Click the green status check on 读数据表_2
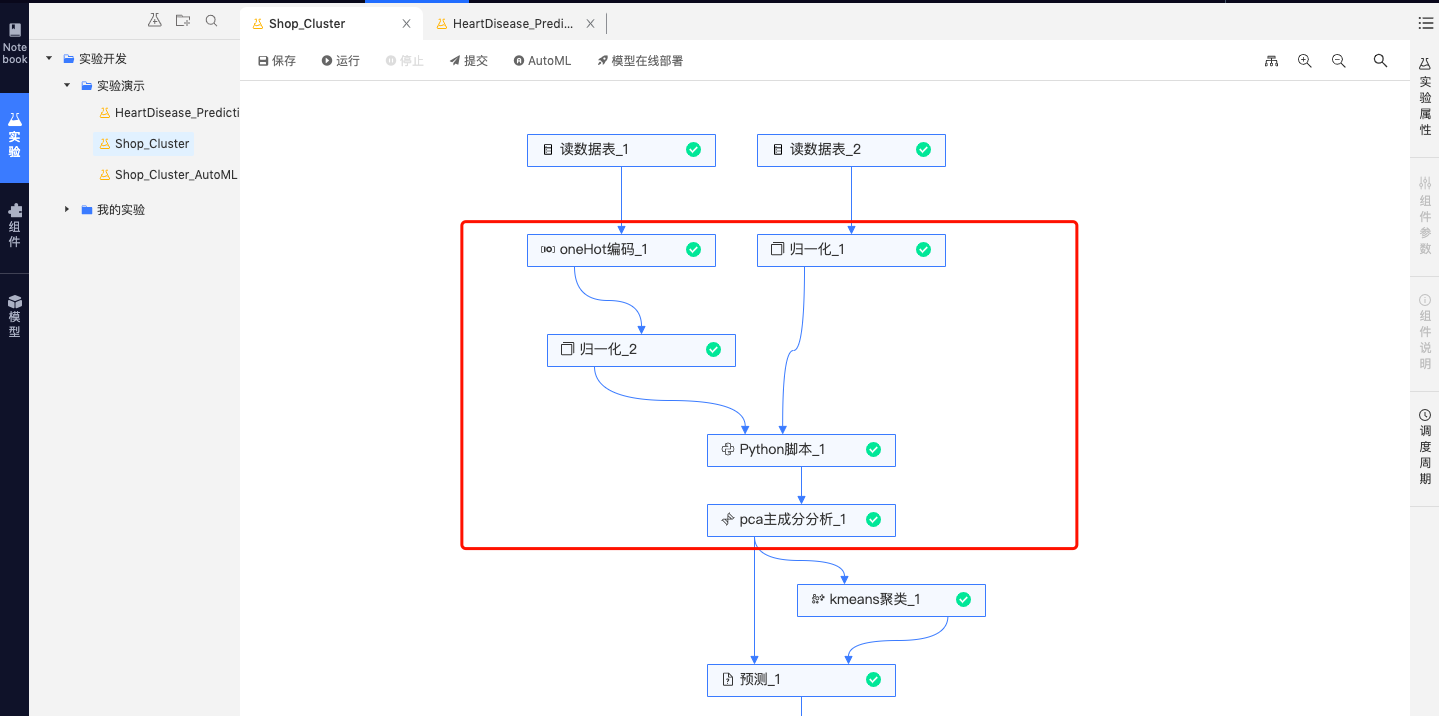Image resolution: width=1439 pixels, height=716 pixels. pos(923,150)
